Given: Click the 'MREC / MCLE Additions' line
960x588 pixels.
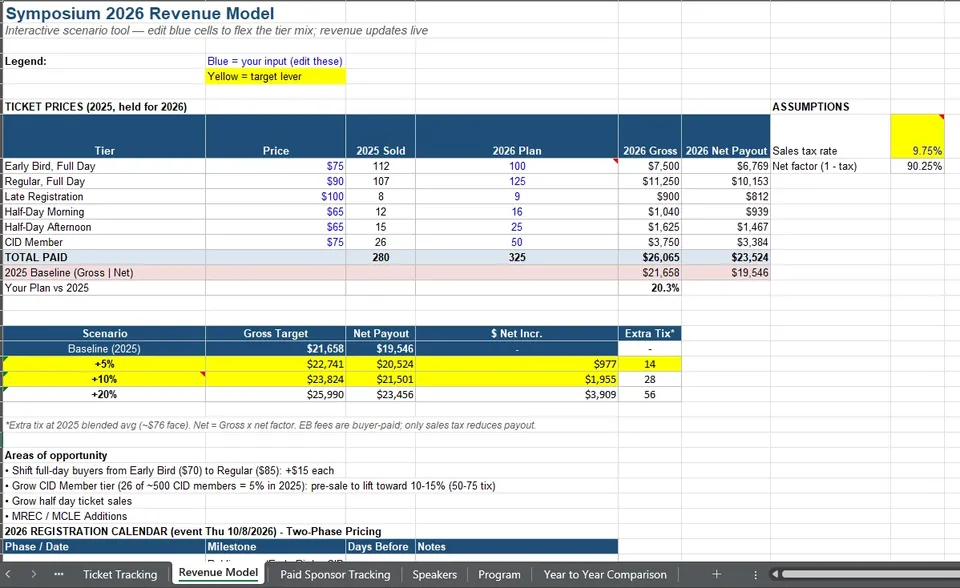Looking at the screenshot, I should pos(66,516).
